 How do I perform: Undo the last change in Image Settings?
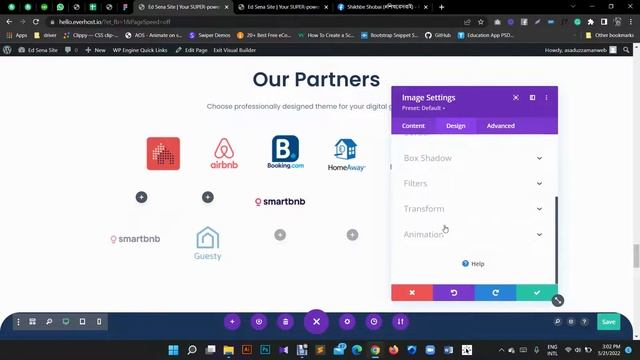pyautogui.click(x=454, y=293)
